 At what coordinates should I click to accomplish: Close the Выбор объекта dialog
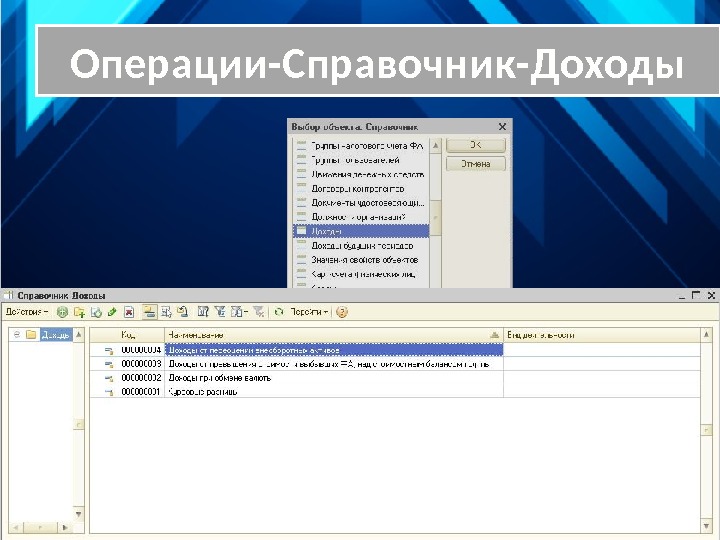[502, 127]
